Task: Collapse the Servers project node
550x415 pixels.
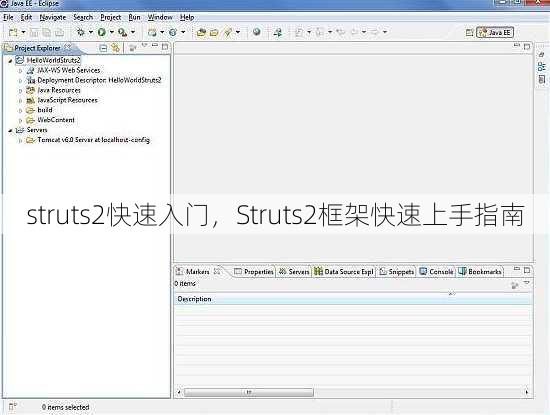Action: click(10, 130)
